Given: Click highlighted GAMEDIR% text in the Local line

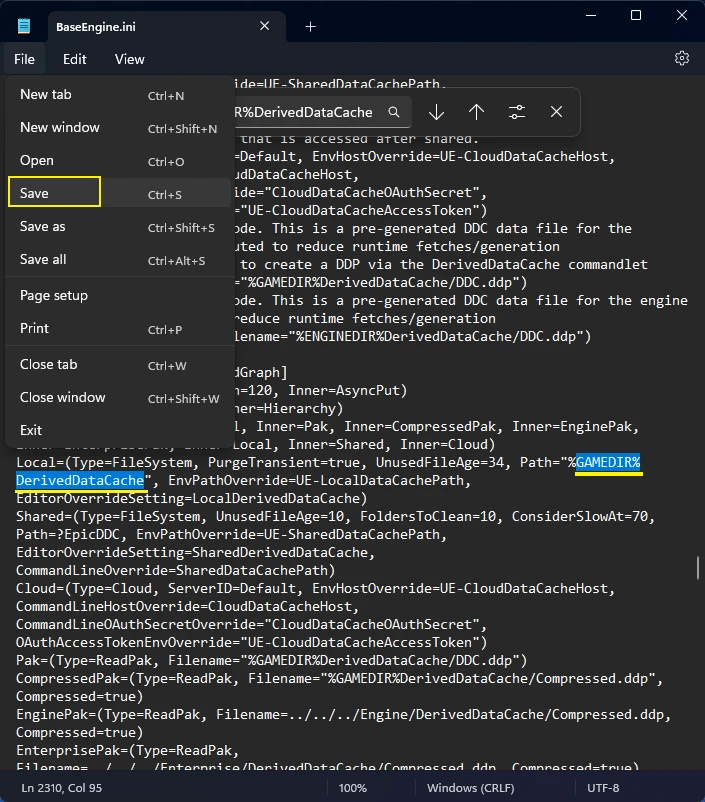Looking at the screenshot, I should click(608, 463).
